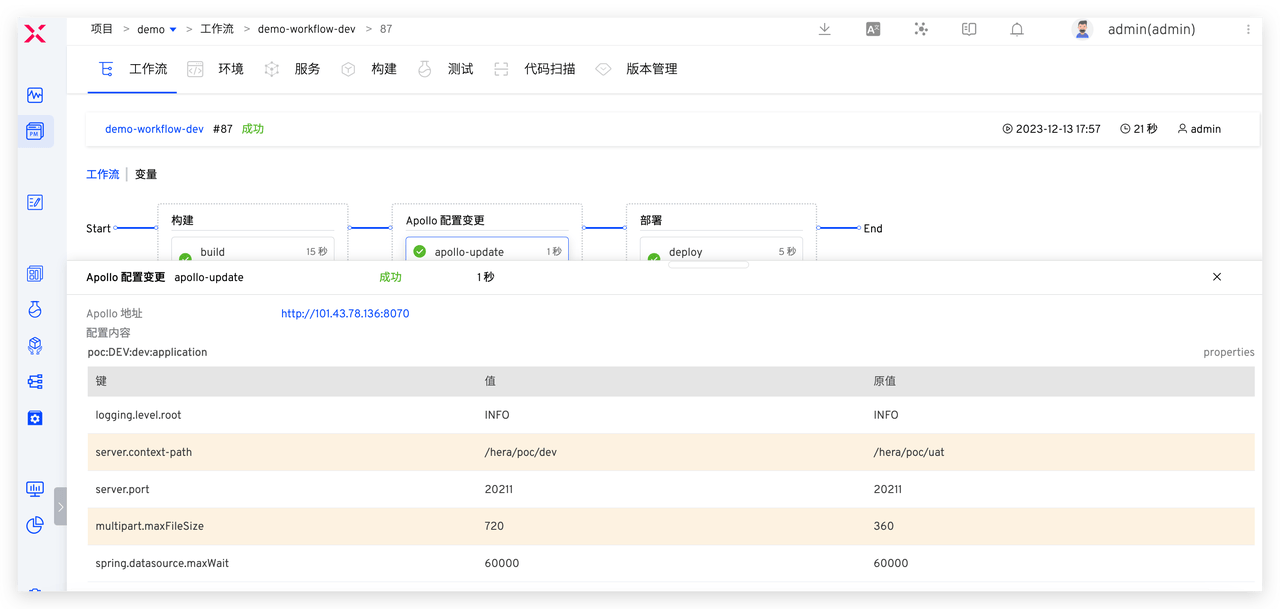
Task: Click the demo-workflow-dev workflow name link
Action: tap(154, 129)
